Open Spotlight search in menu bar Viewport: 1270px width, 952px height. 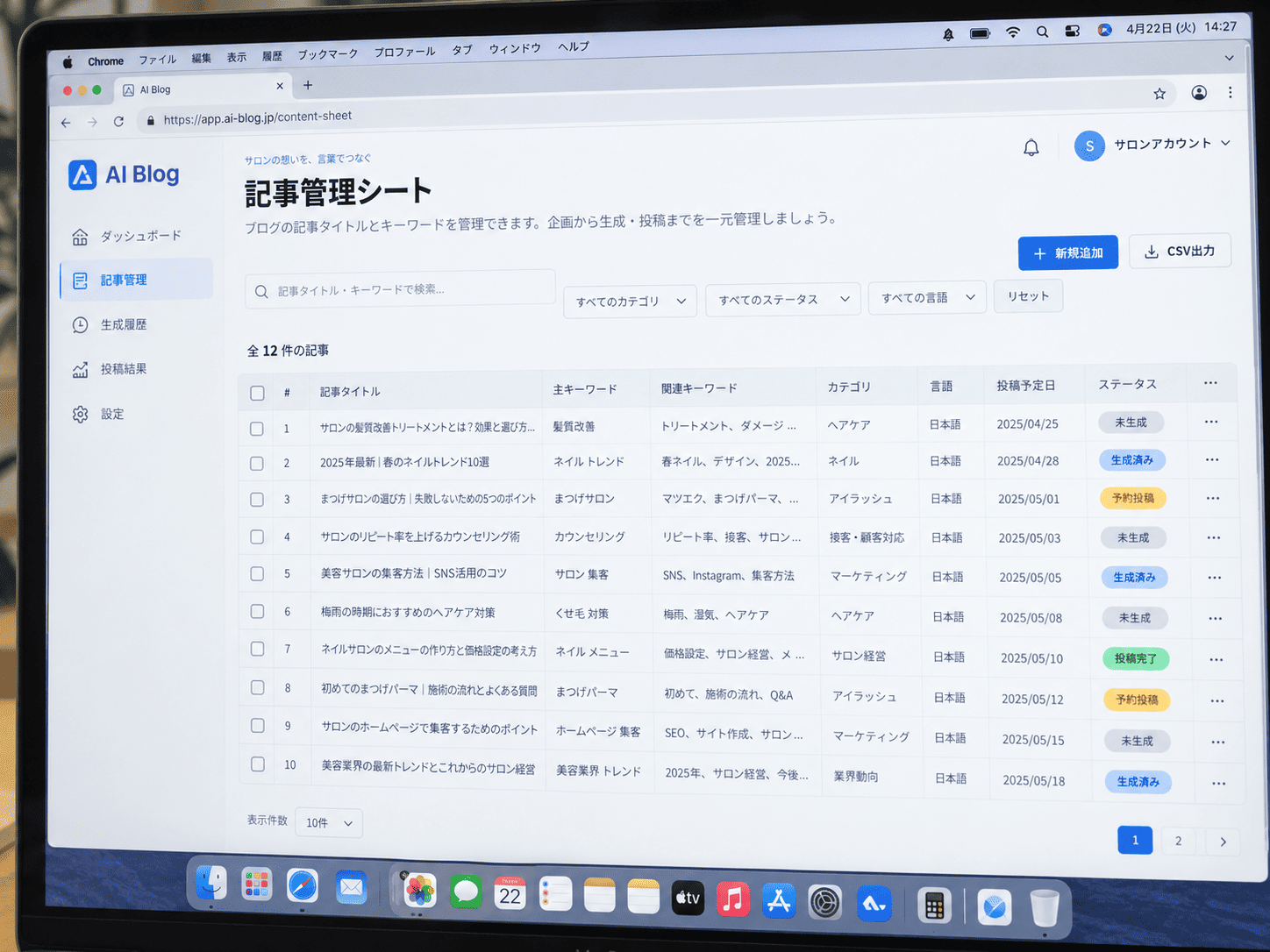(x=1042, y=32)
